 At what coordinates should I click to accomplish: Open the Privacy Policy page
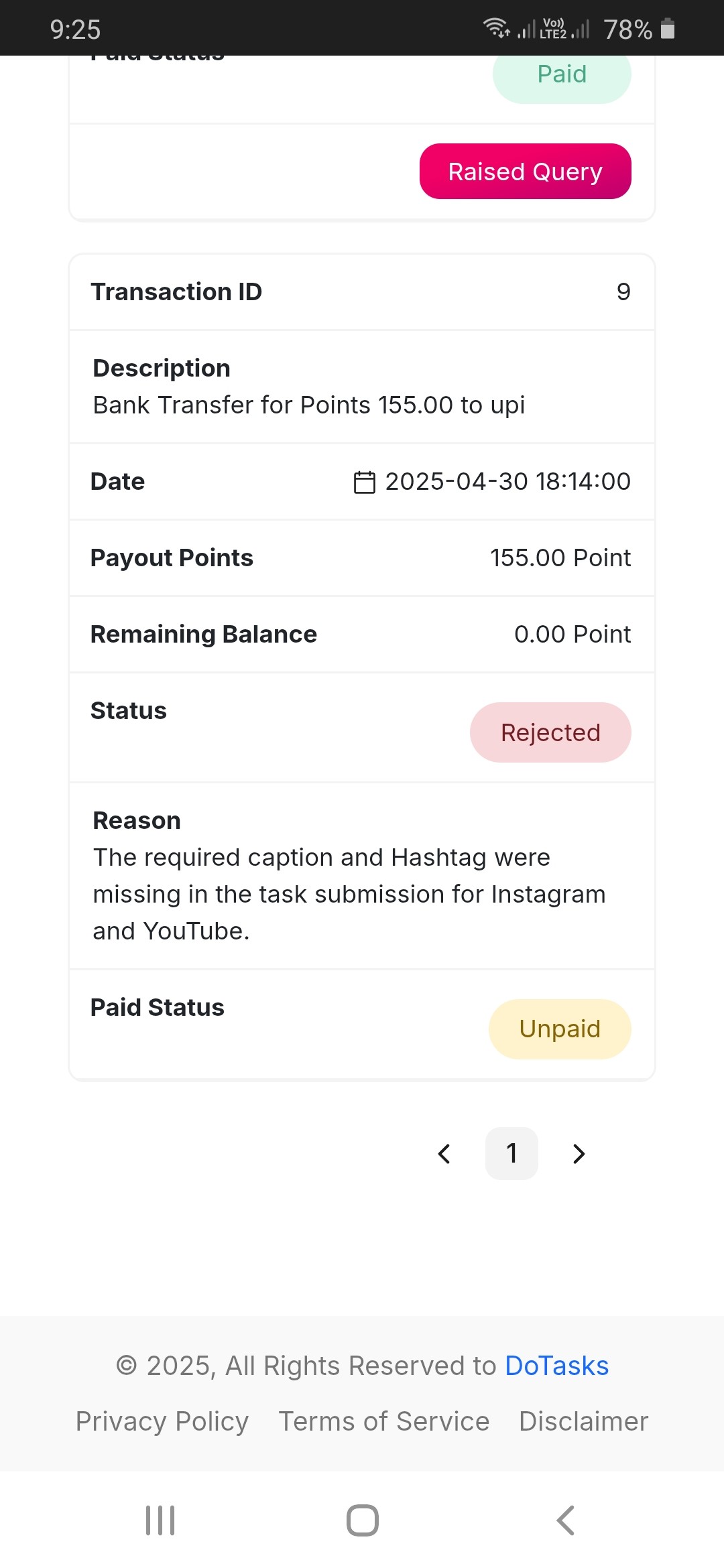click(x=162, y=1421)
